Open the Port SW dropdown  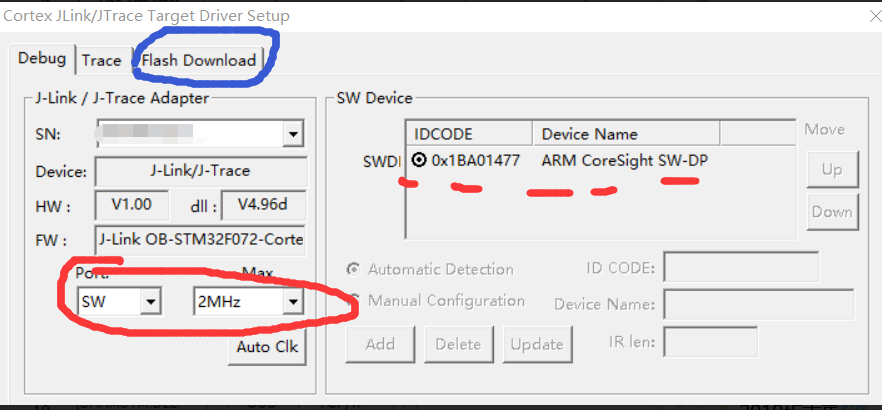coord(150,300)
